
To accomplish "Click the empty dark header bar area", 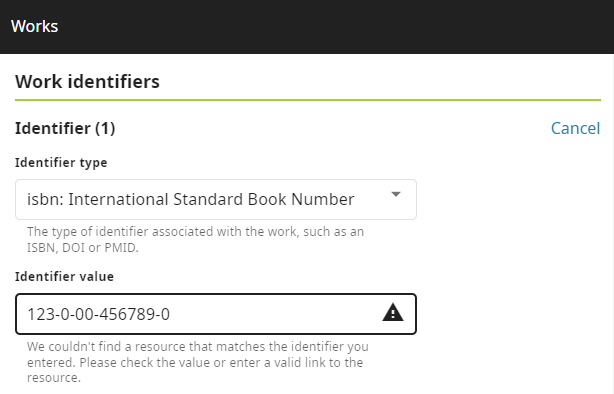I will pyautogui.click(x=333, y=27).
